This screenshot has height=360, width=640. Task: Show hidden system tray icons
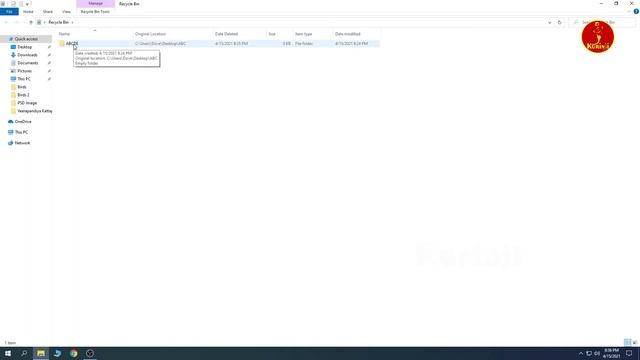click(x=581, y=353)
